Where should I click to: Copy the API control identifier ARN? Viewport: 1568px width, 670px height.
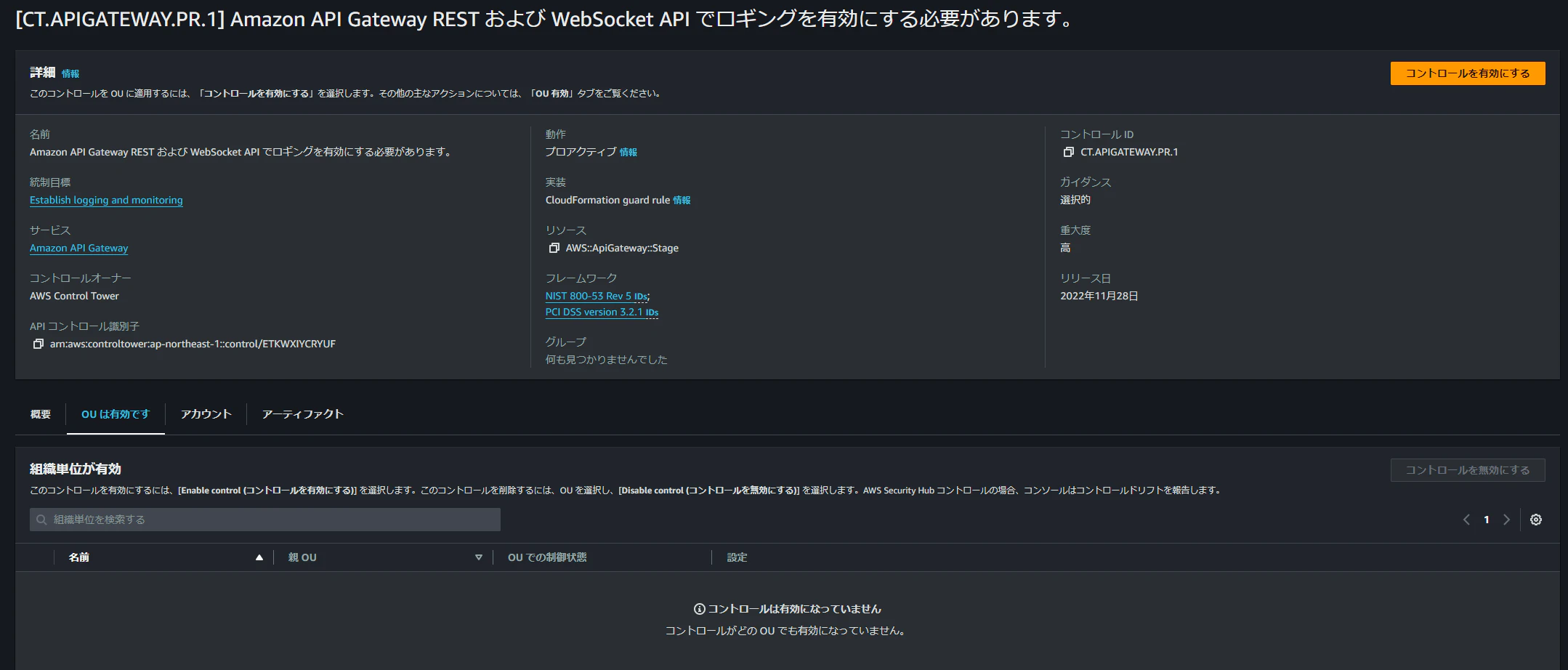pos(38,344)
